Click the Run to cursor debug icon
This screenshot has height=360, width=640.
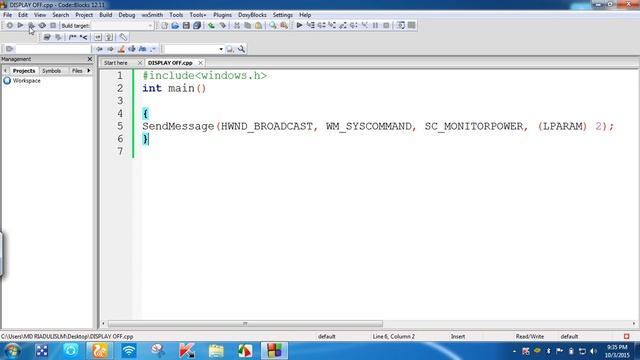click(x=311, y=25)
